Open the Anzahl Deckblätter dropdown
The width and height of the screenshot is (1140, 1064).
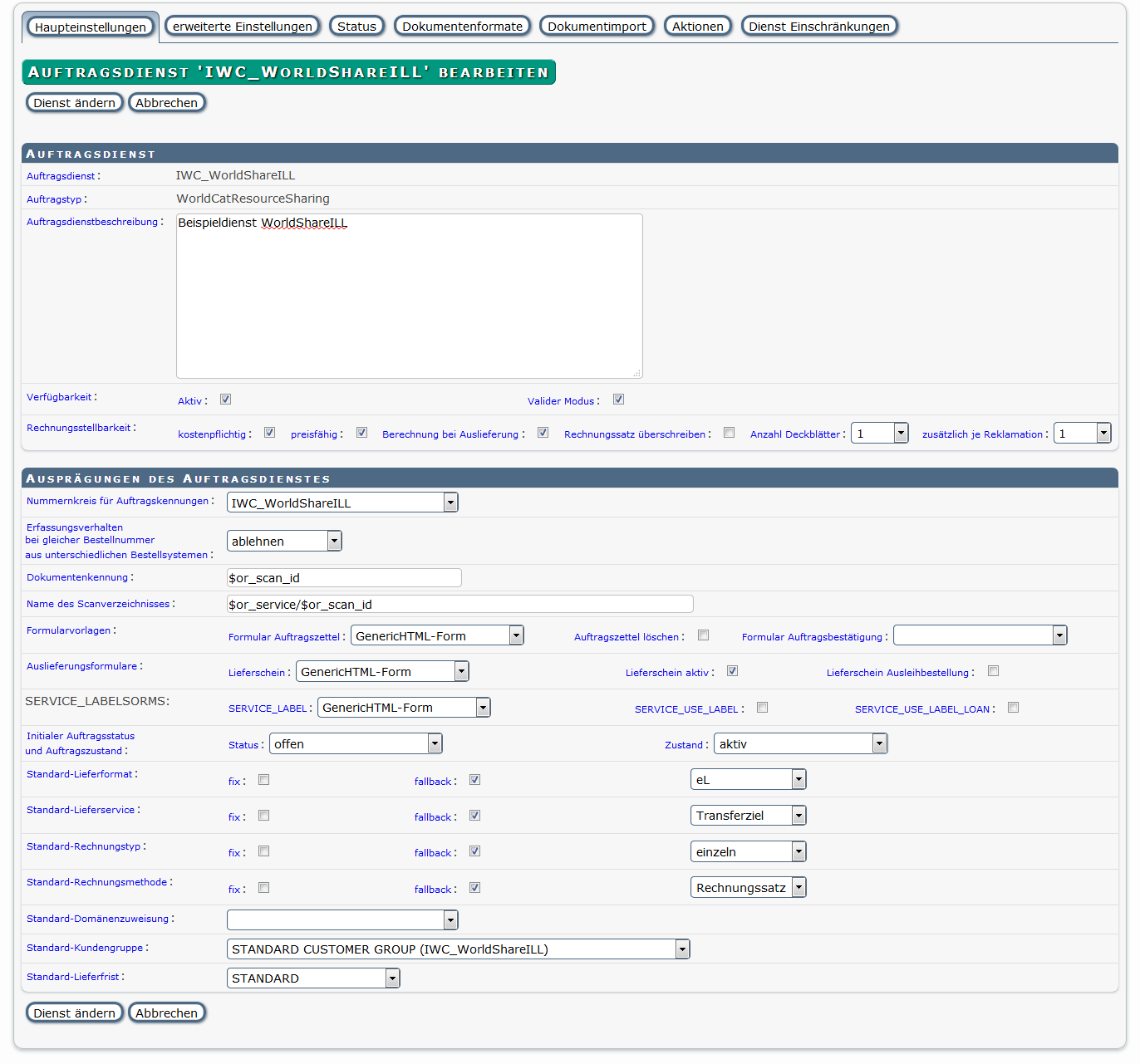pyautogui.click(x=879, y=433)
